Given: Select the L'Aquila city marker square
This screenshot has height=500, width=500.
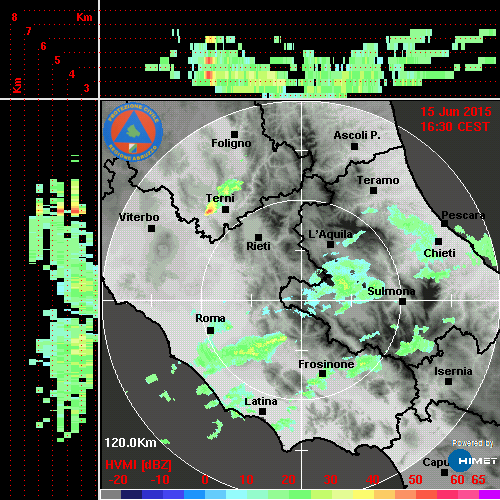Looking at the screenshot, I should coord(330,244).
